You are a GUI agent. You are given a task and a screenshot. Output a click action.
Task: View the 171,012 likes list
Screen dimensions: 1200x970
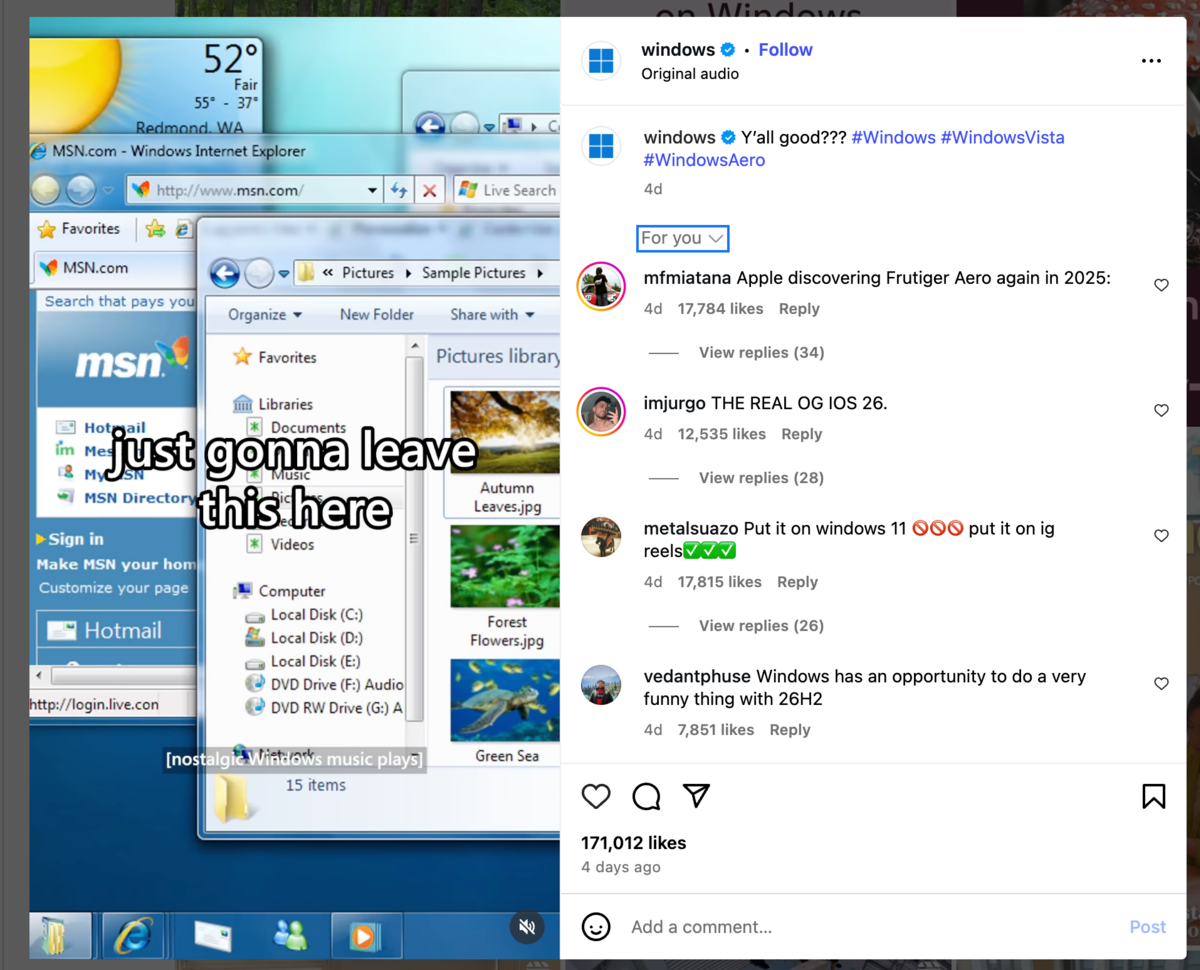(x=633, y=843)
